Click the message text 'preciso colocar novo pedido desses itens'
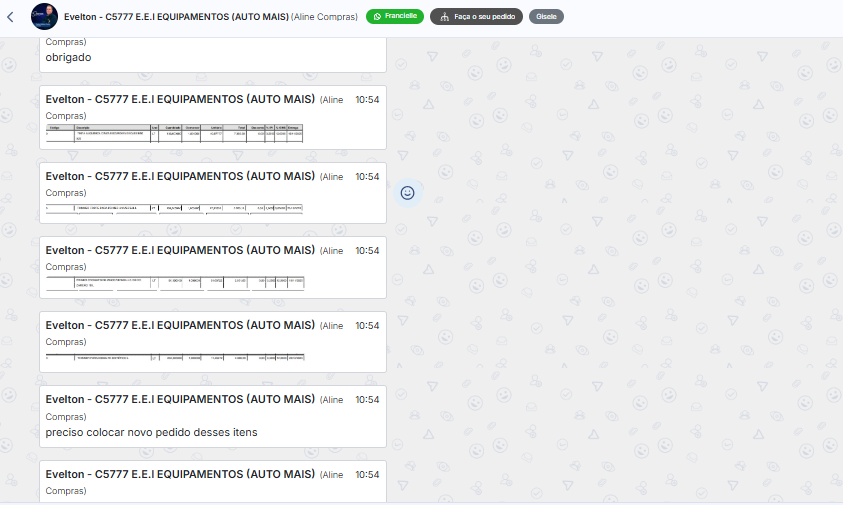843x505 pixels. pos(151,432)
